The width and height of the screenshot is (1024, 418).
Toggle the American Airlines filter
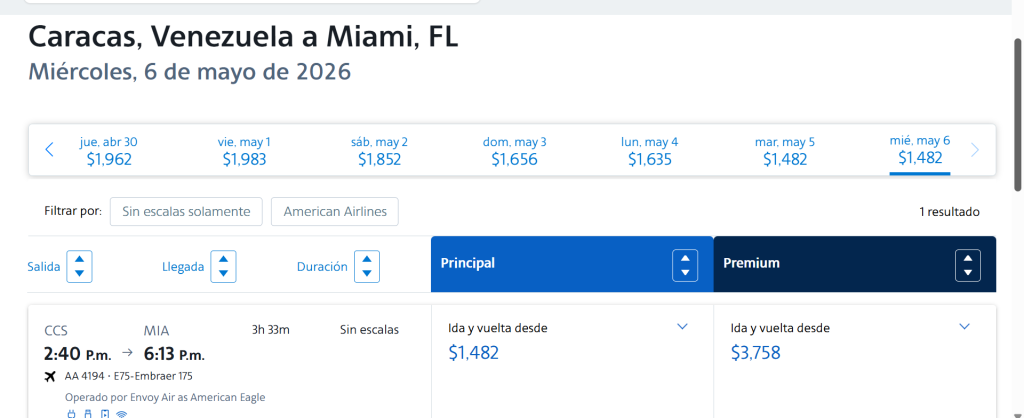[335, 212]
